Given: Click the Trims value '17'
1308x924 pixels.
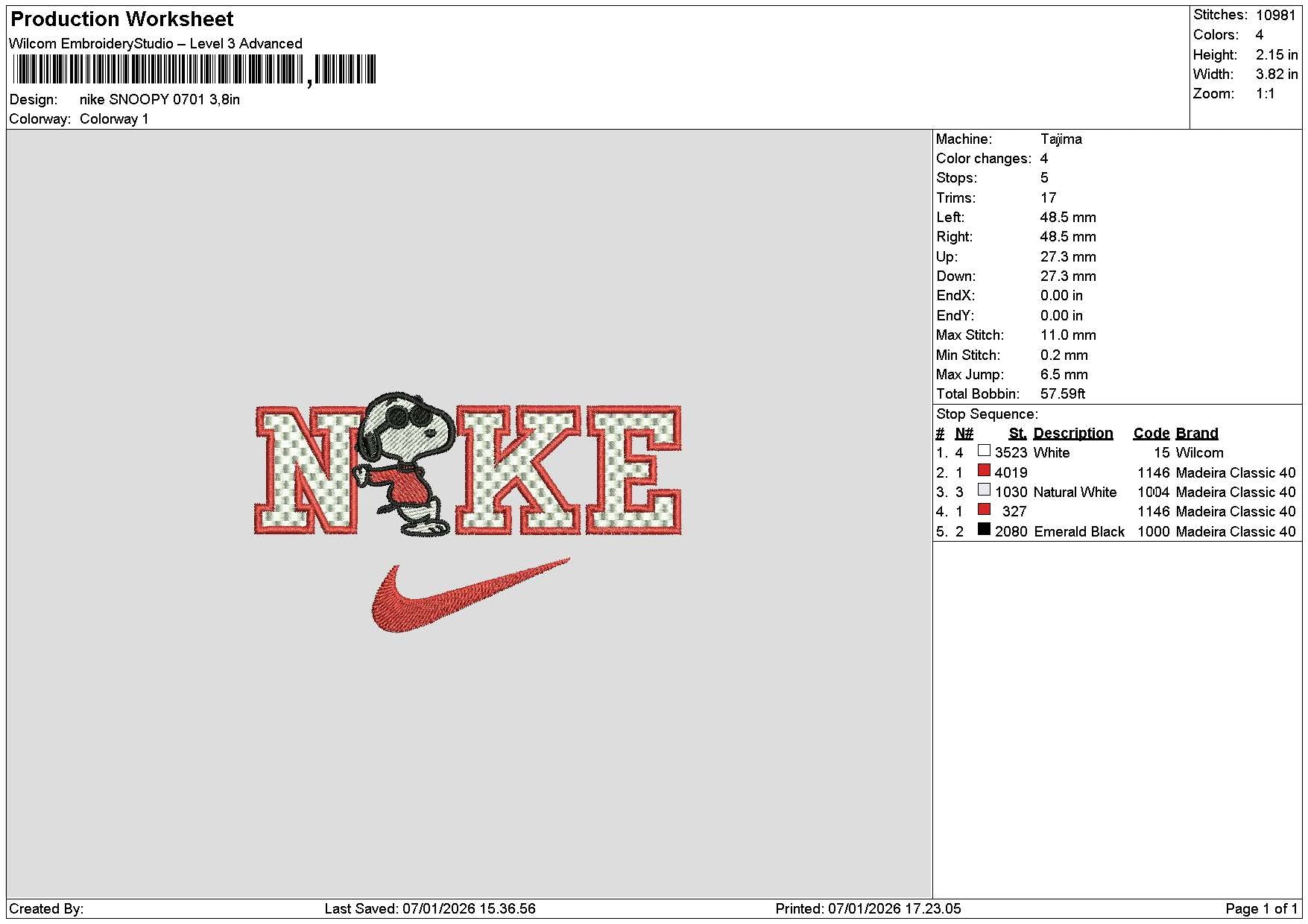Looking at the screenshot, I should tap(1048, 198).
